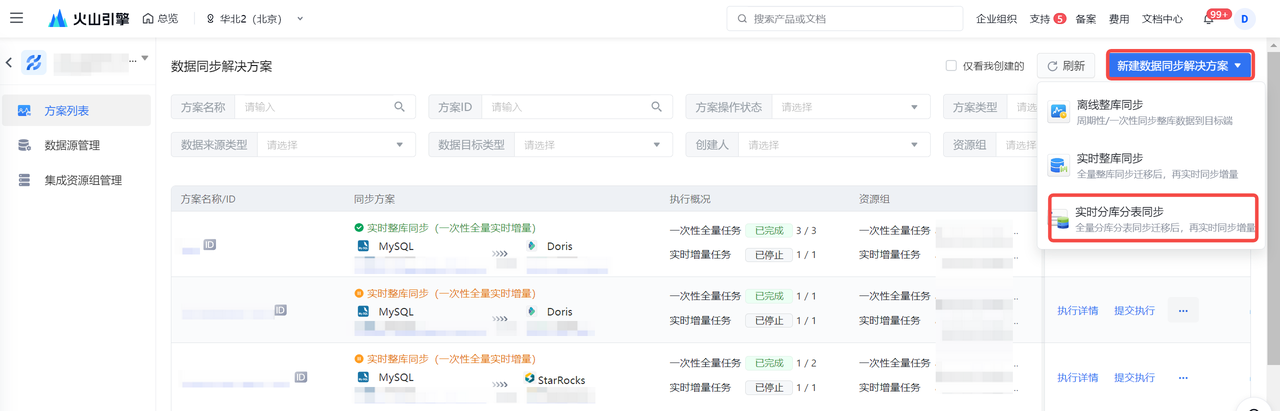Screen dimensions: 1280x411
Task: Focus the 搜索产品或文档 search box
Action: pos(845,19)
